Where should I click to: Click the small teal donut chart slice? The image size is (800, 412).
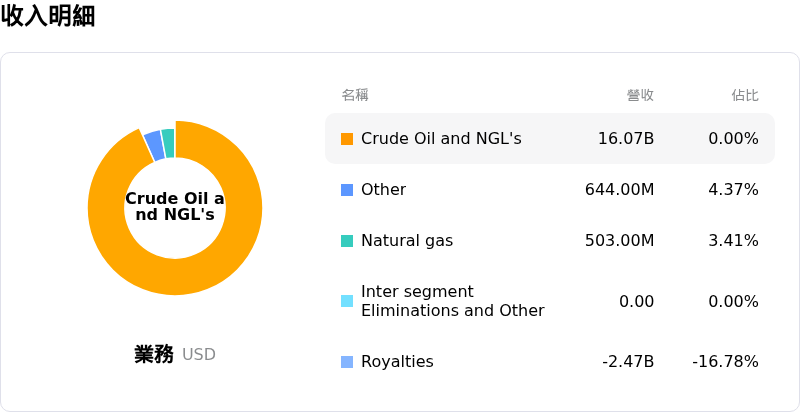(x=168, y=143)
